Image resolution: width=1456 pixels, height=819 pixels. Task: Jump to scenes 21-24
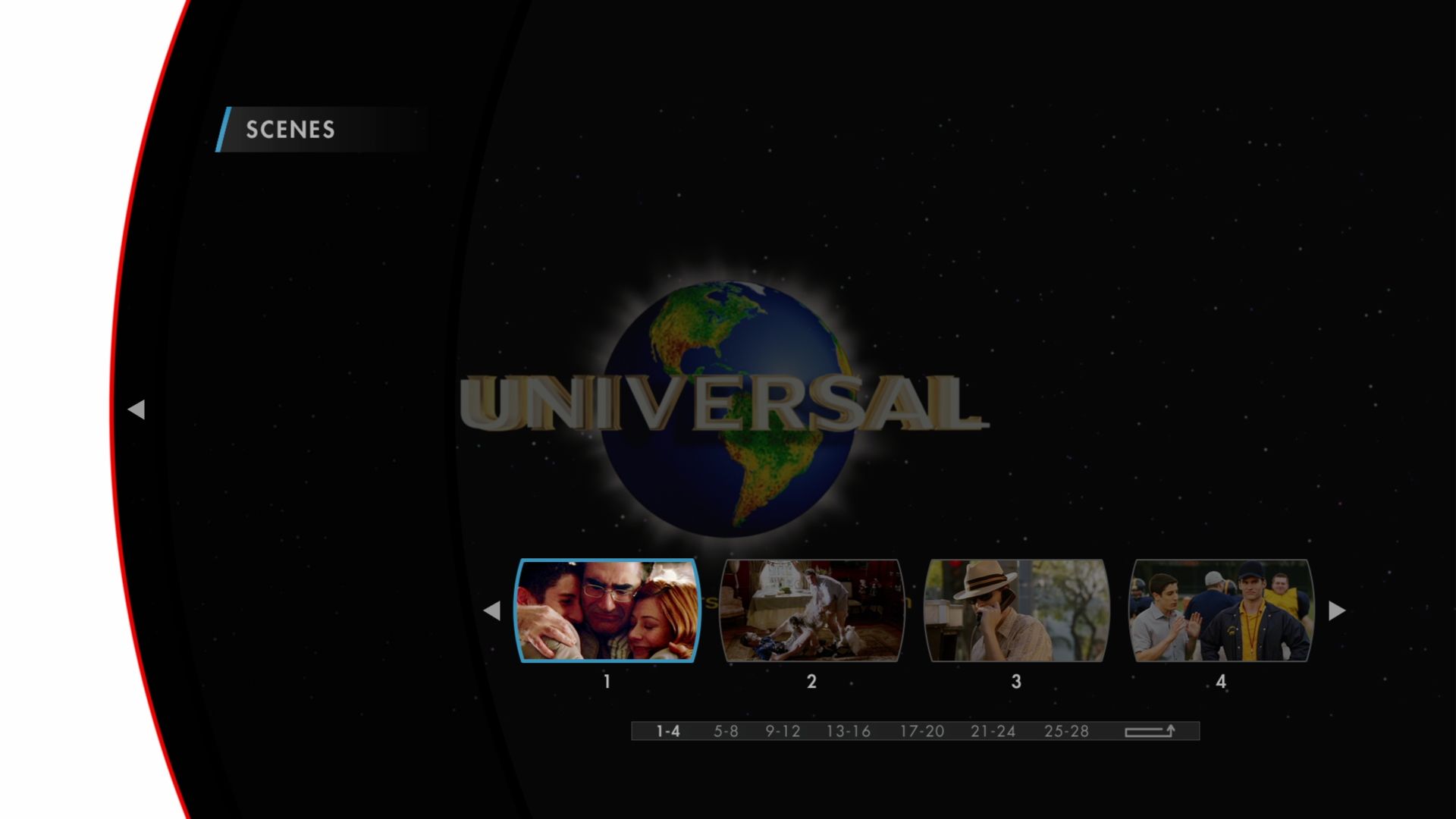click(993, 731)
